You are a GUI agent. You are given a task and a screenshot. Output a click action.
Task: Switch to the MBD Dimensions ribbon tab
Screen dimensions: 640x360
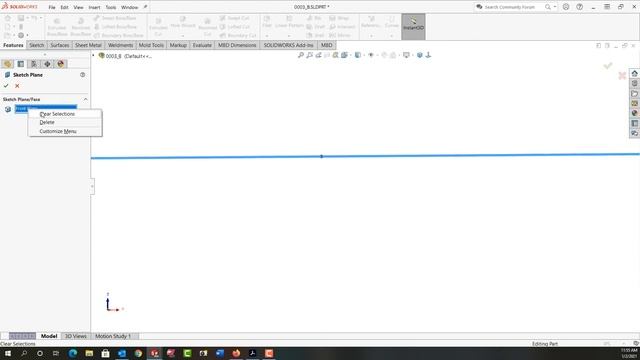pos(237,45)
